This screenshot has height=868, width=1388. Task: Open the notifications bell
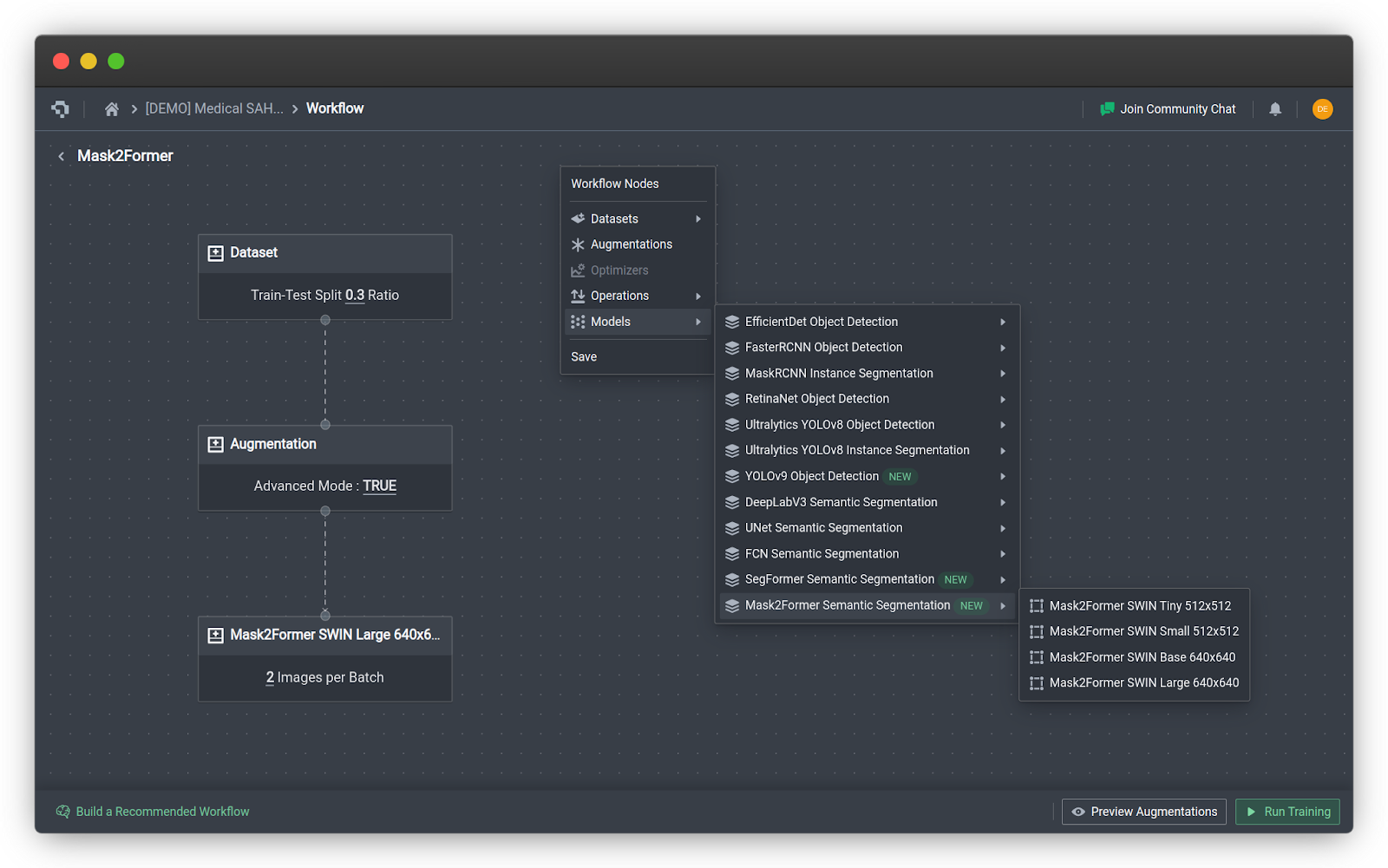(x=1274, y=109)
